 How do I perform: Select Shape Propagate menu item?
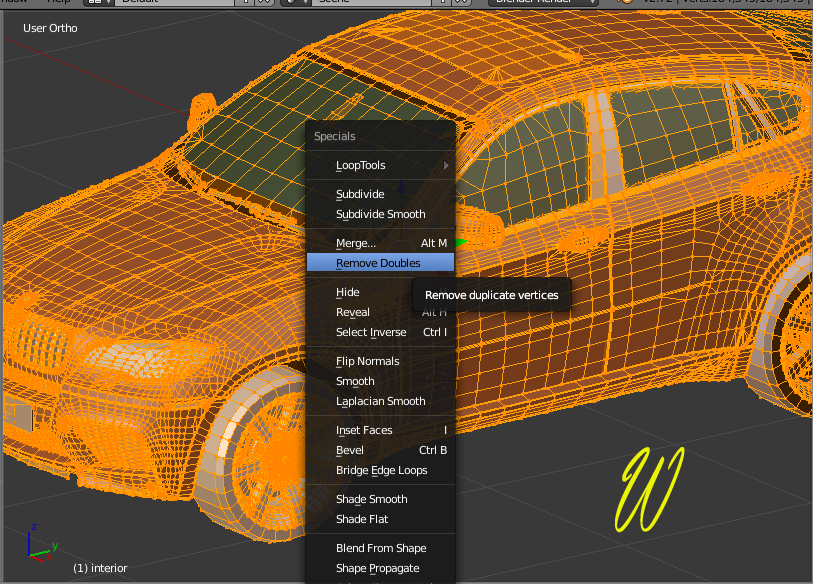tap(380, 568)
